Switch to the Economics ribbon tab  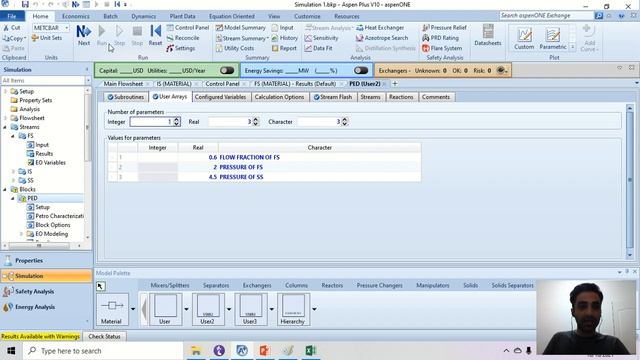click(76, 16)
